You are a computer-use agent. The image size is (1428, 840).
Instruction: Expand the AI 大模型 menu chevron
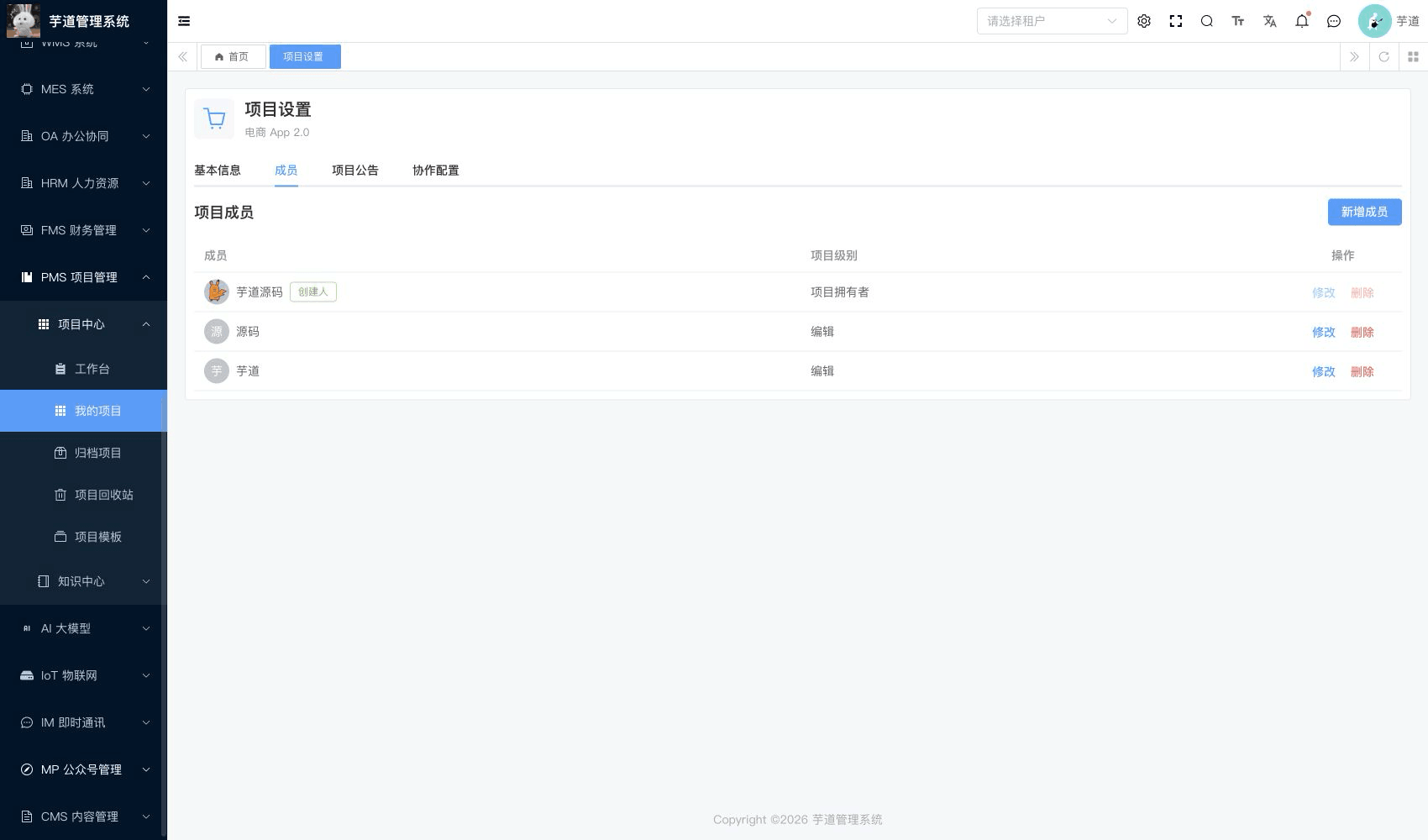[x=146, y=628]
